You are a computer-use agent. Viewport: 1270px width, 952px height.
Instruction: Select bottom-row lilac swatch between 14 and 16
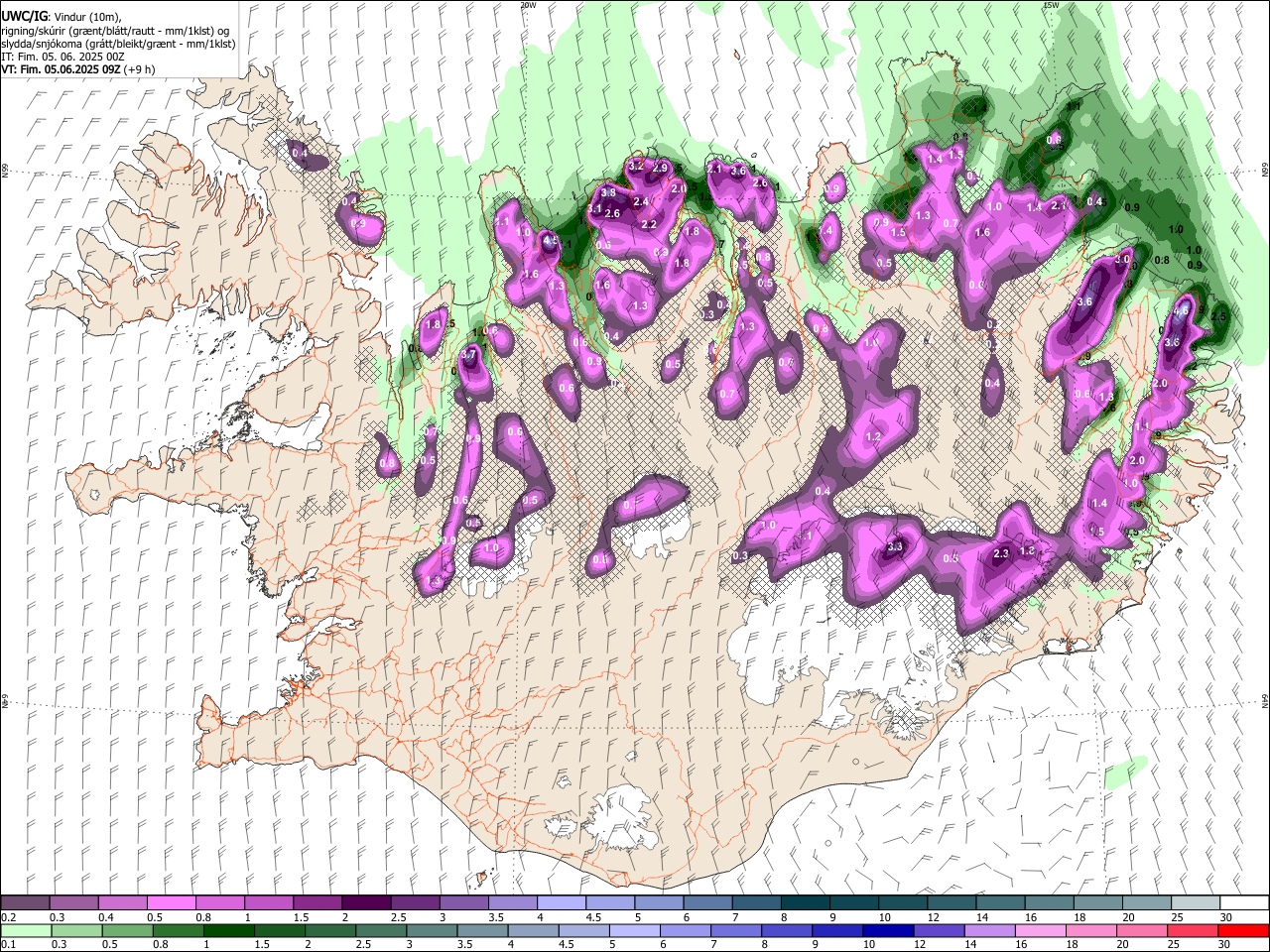[990, 930]
